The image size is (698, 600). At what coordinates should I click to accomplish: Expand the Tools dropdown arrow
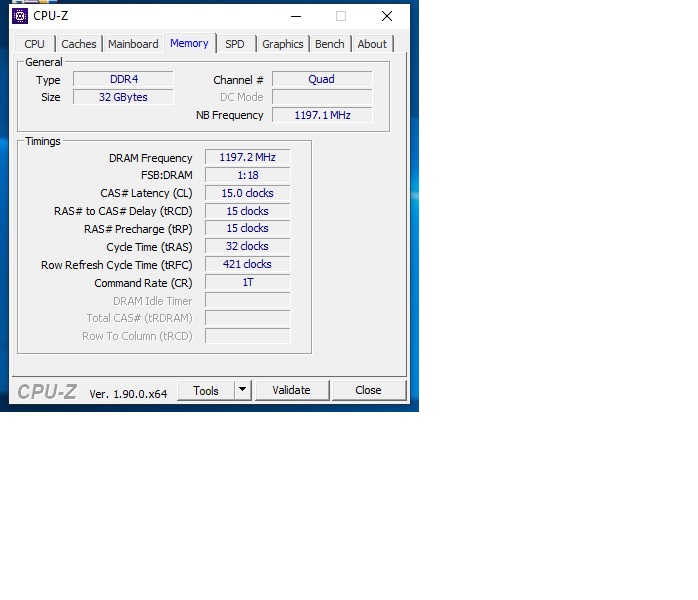243,390
